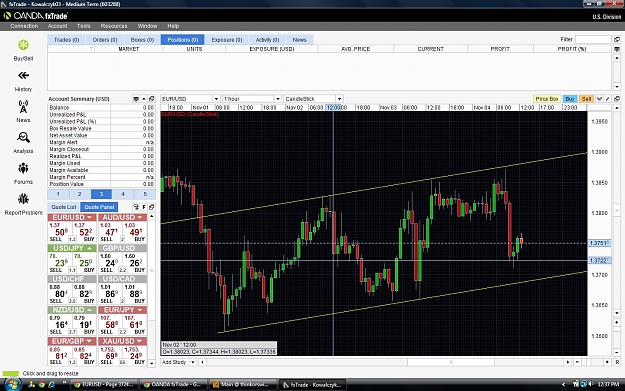Click the orange Sell button above chart

coord(586,99)
